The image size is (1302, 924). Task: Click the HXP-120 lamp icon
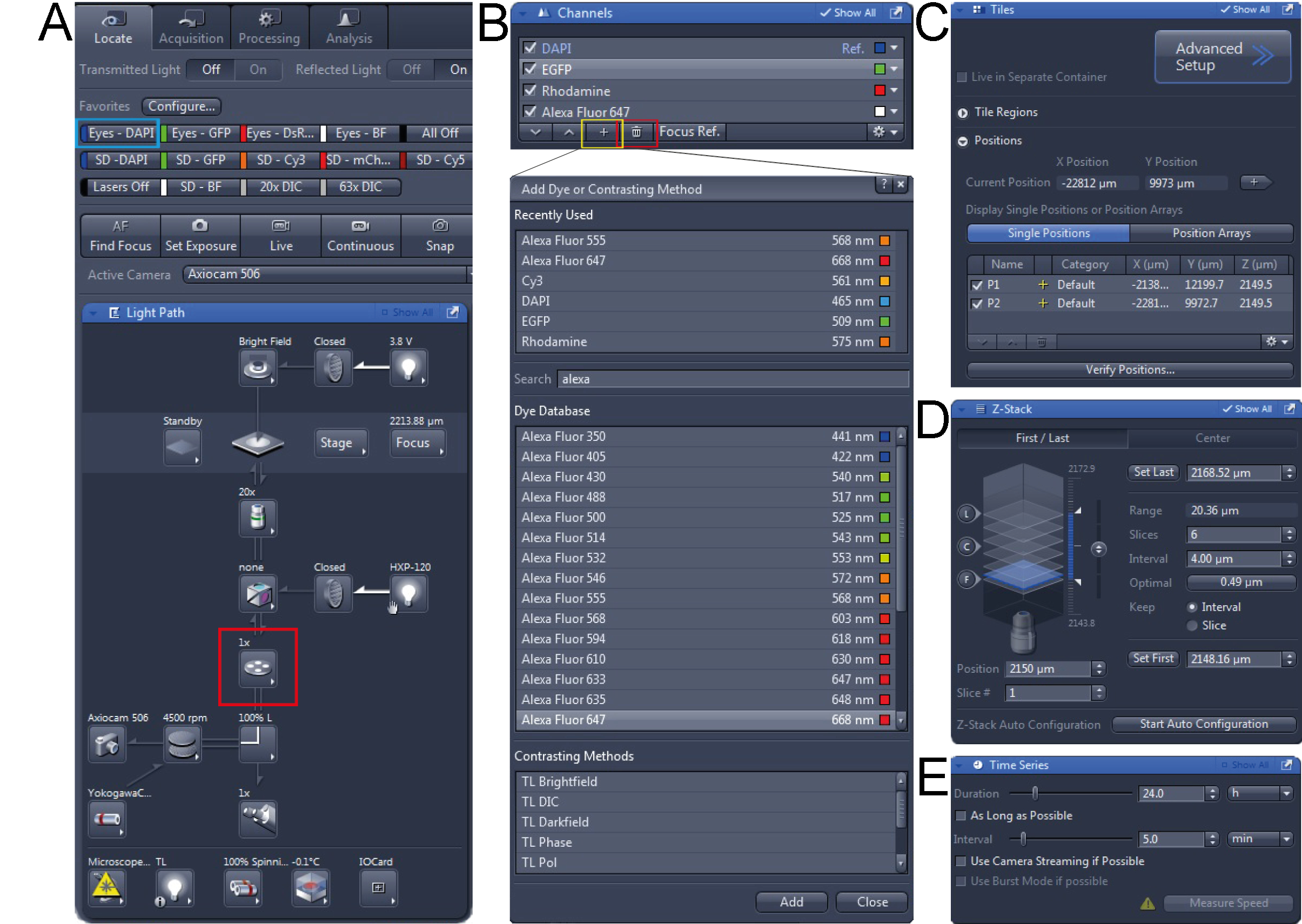[x=408, y=593]
